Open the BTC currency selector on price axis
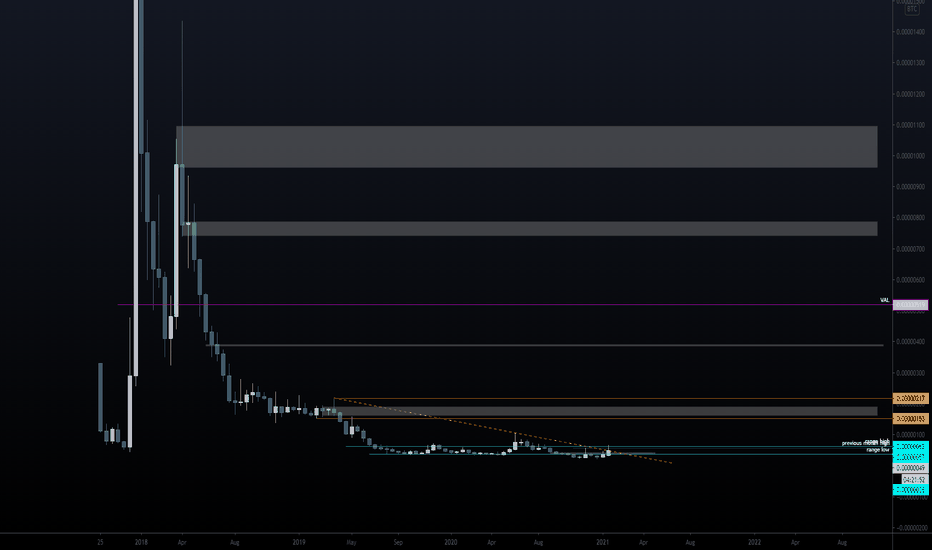This screenshot has height=550, width=932. (x=912, y=9)
